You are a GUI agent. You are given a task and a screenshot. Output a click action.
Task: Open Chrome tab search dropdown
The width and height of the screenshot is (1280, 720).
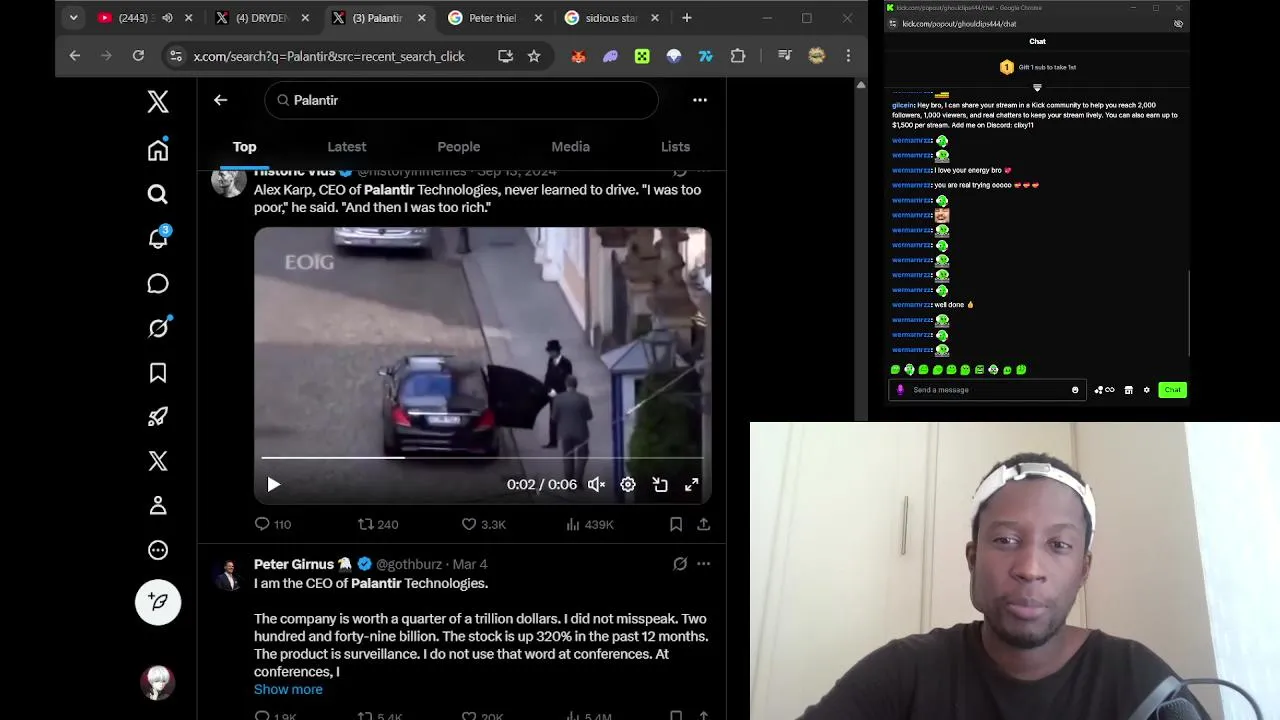pos(73,18)
